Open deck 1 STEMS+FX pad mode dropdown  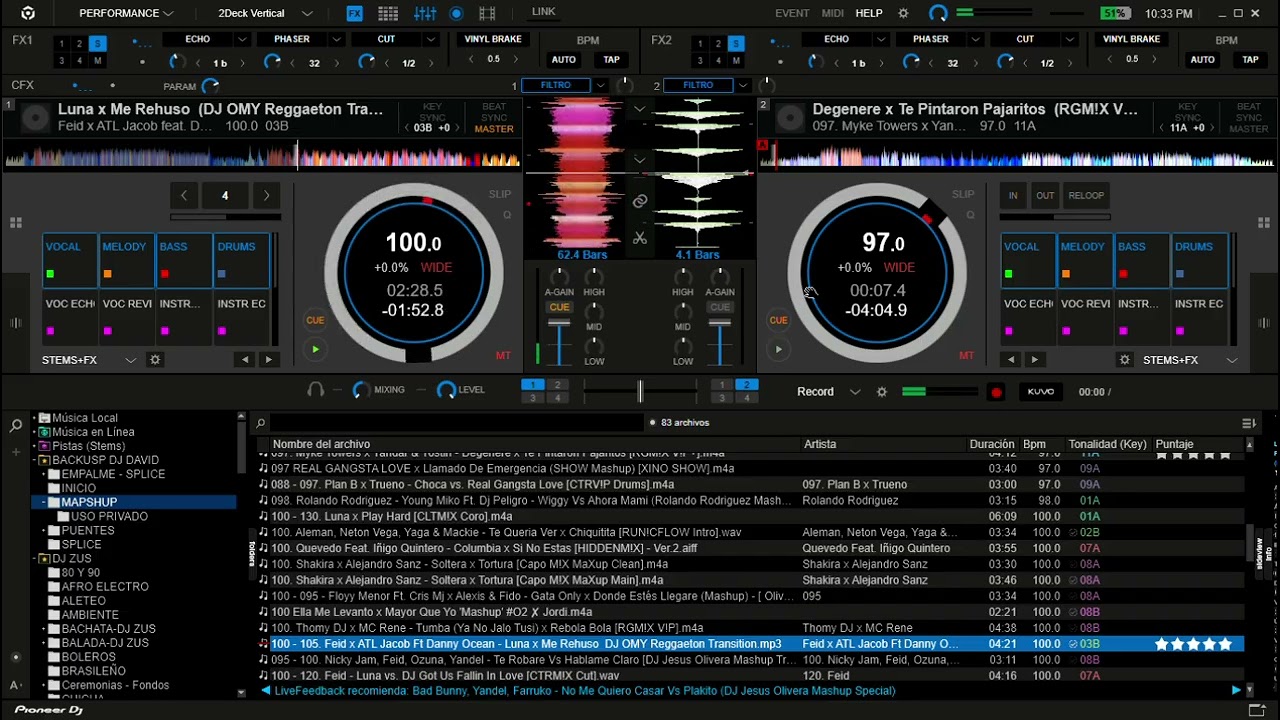click(131, 360)
